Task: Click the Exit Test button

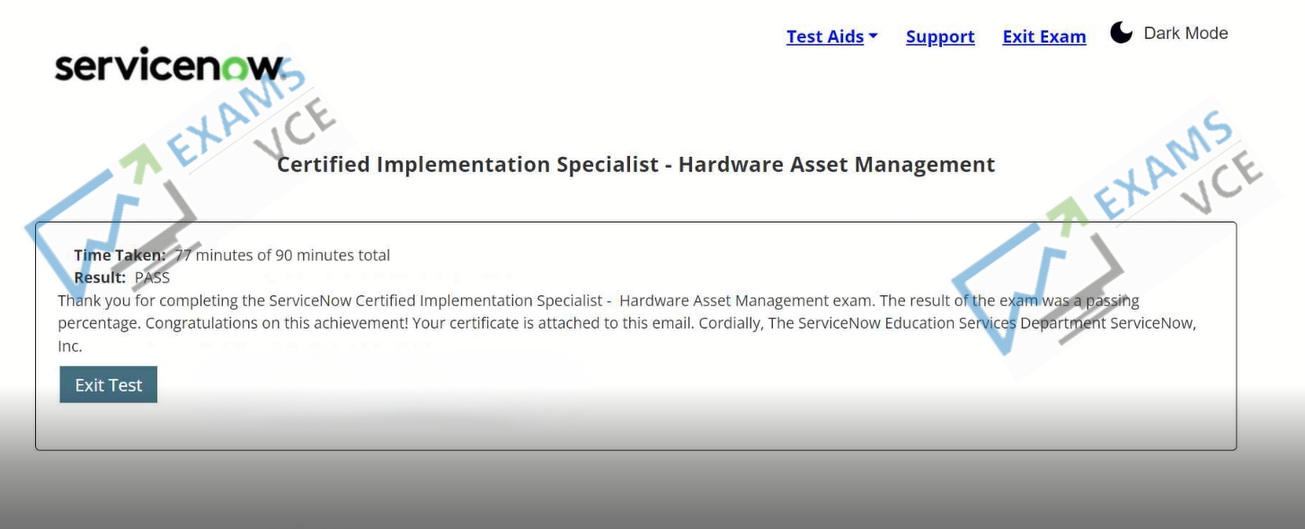Action: [108, 384]
